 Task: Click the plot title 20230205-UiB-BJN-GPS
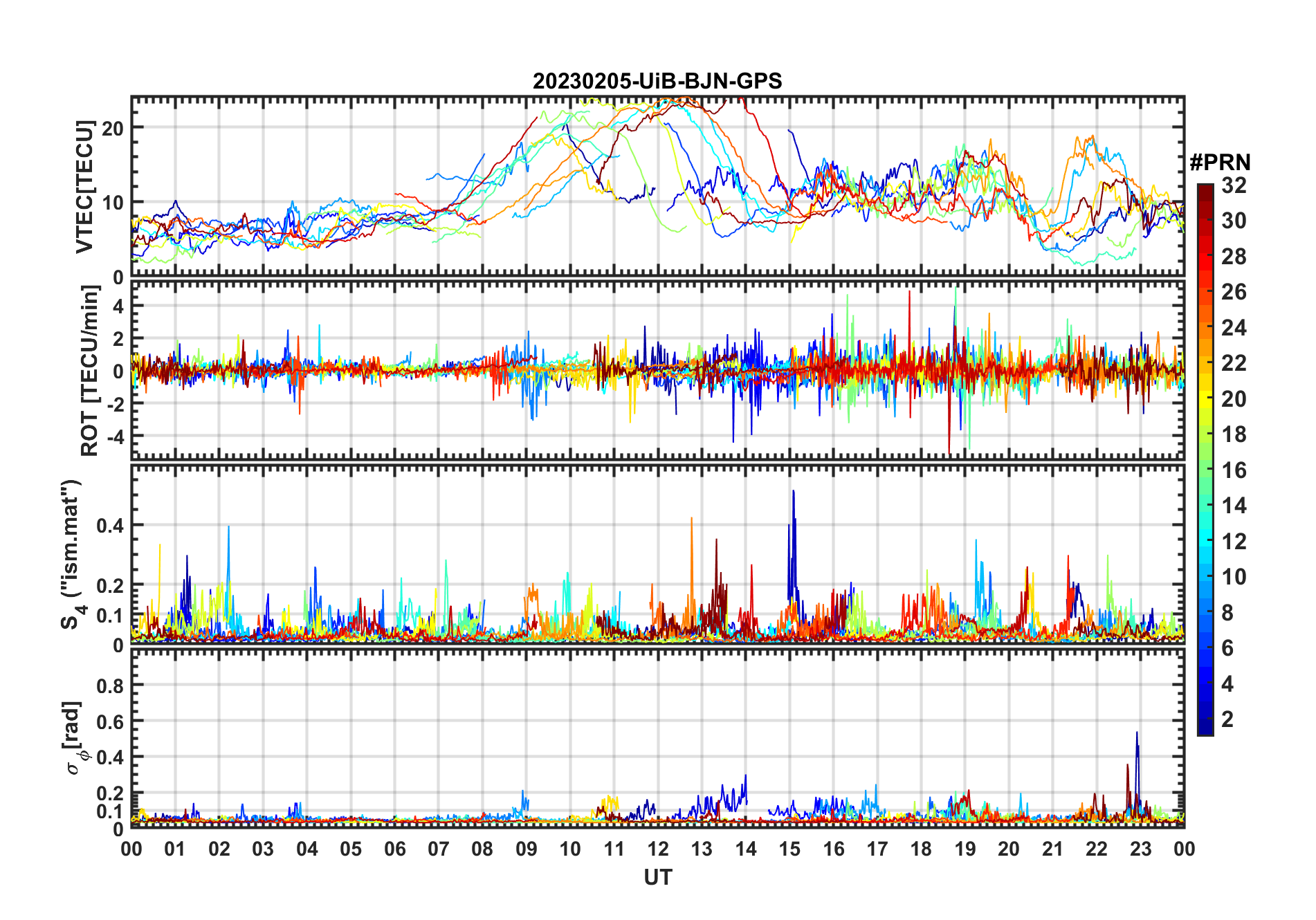coord(657,82)
